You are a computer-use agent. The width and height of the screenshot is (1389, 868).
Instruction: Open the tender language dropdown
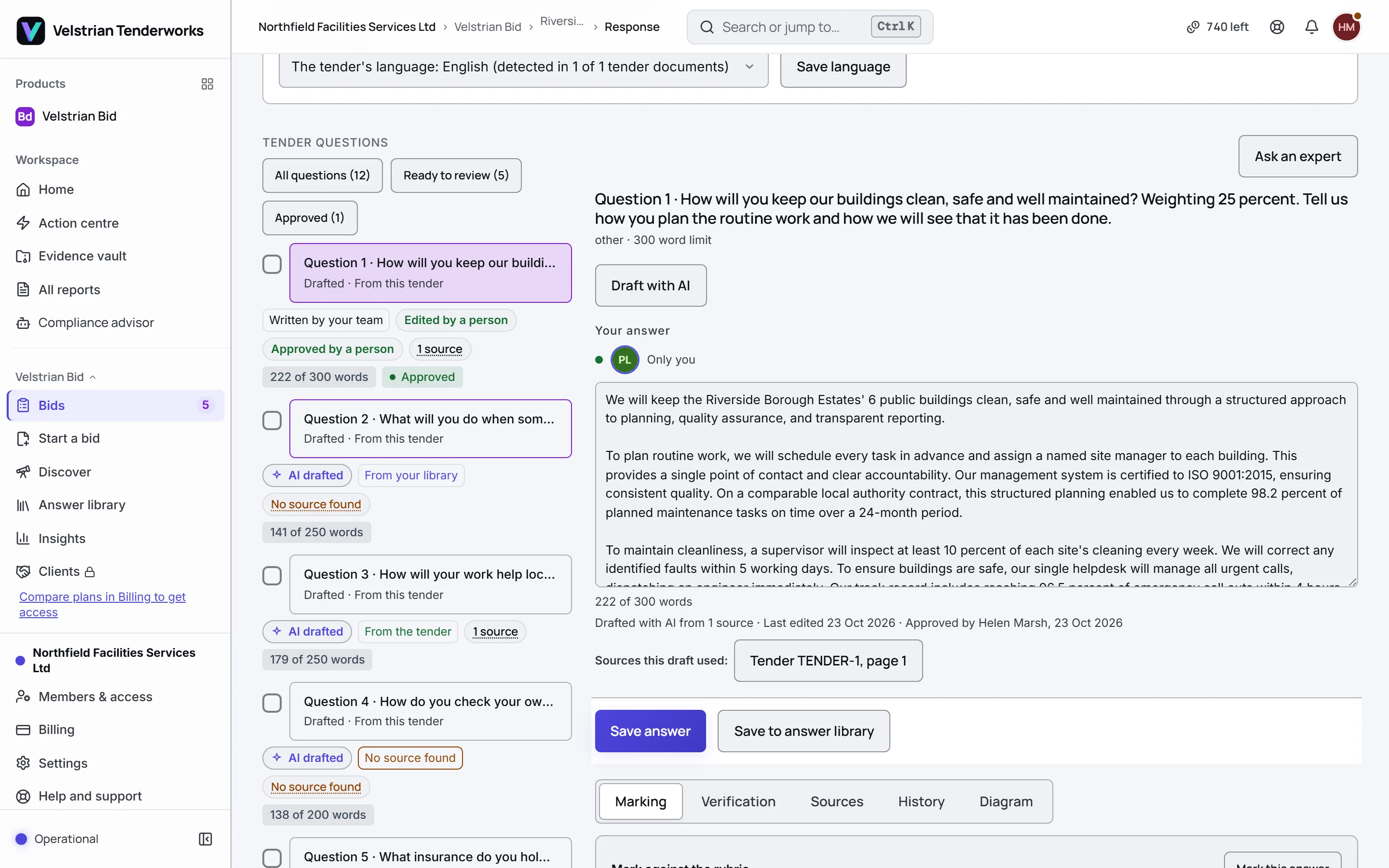tap(523, 67)
